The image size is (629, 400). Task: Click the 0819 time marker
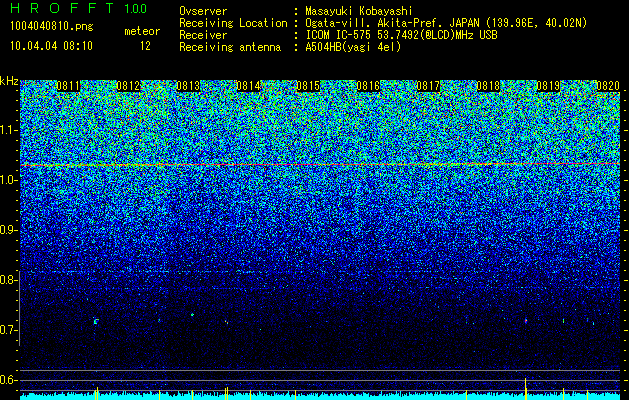548,86
